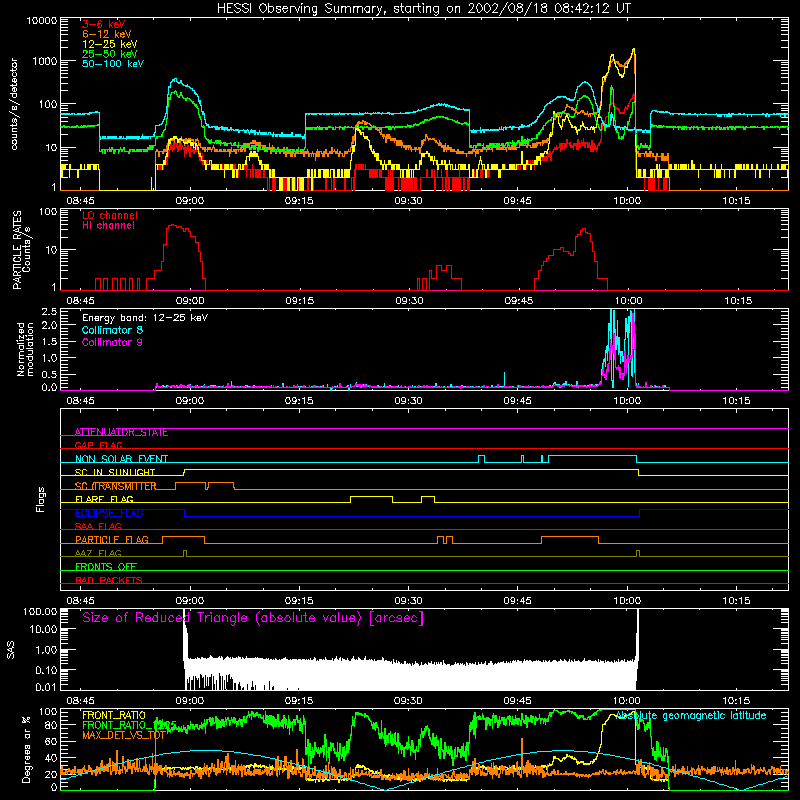800x800 pixels.
Task: Click the 10000 tick on the count-rate axis
Action: [42, 20]
